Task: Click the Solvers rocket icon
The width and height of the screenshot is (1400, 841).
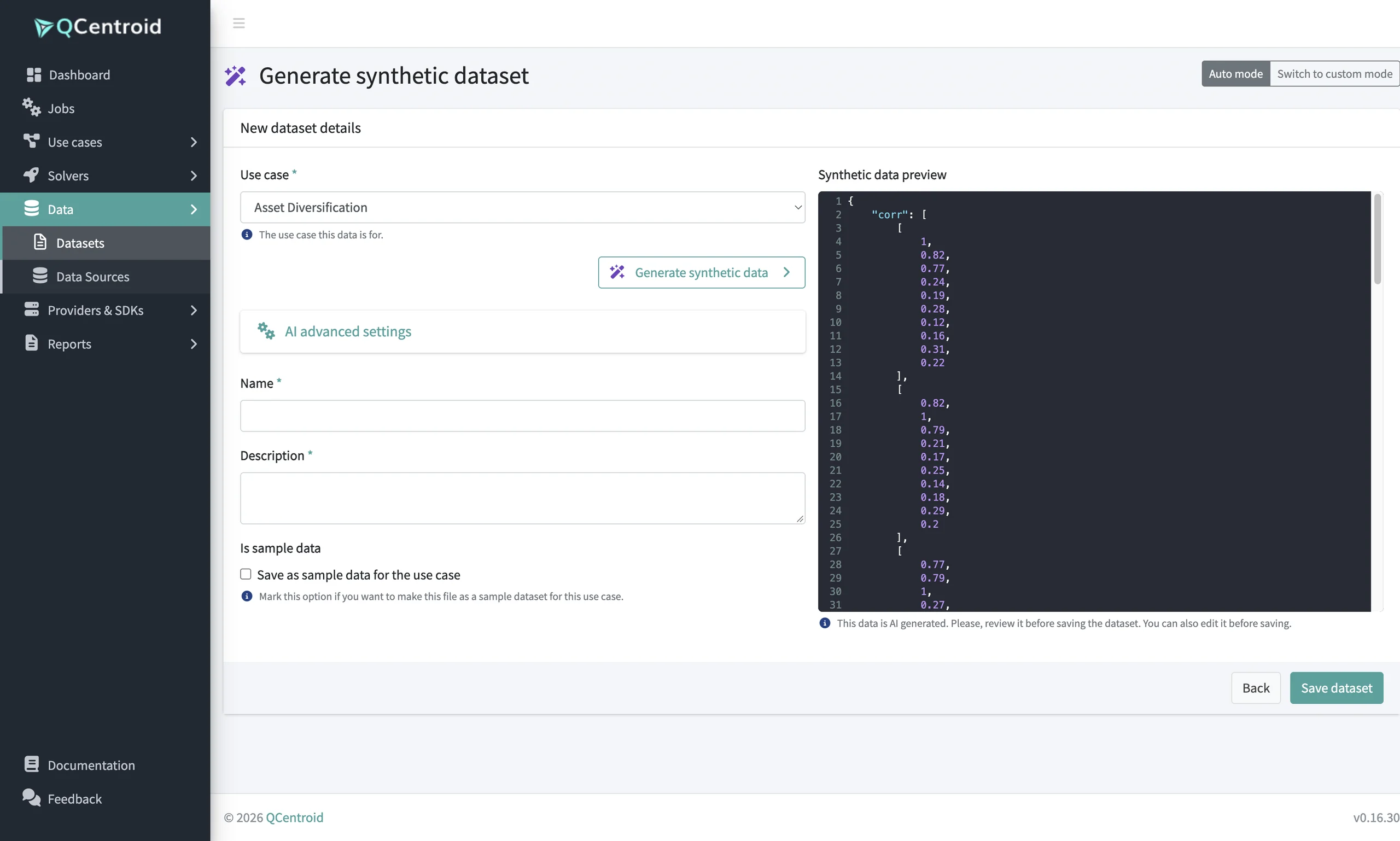Action: 32,174
